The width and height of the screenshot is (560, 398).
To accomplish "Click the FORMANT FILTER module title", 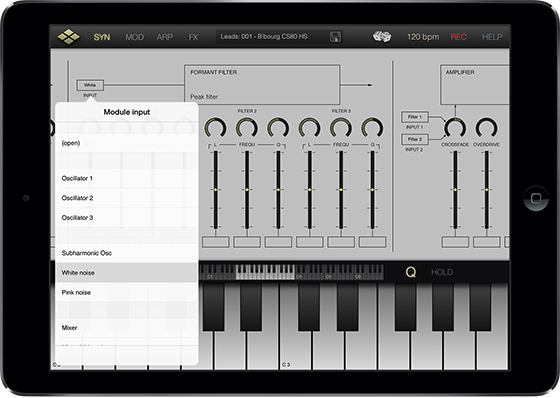I will [214, 73].
